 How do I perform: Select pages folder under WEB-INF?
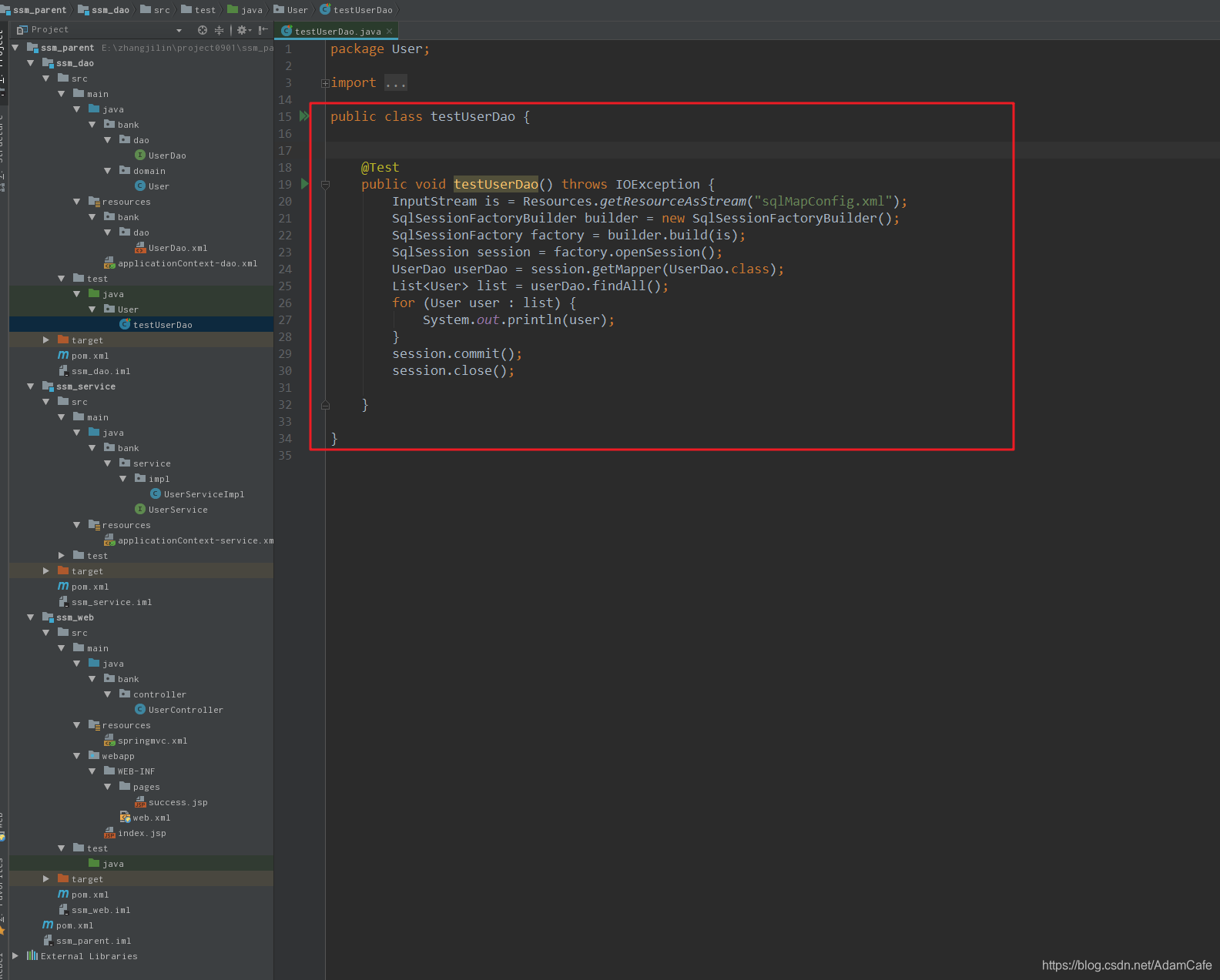[139, 787]
